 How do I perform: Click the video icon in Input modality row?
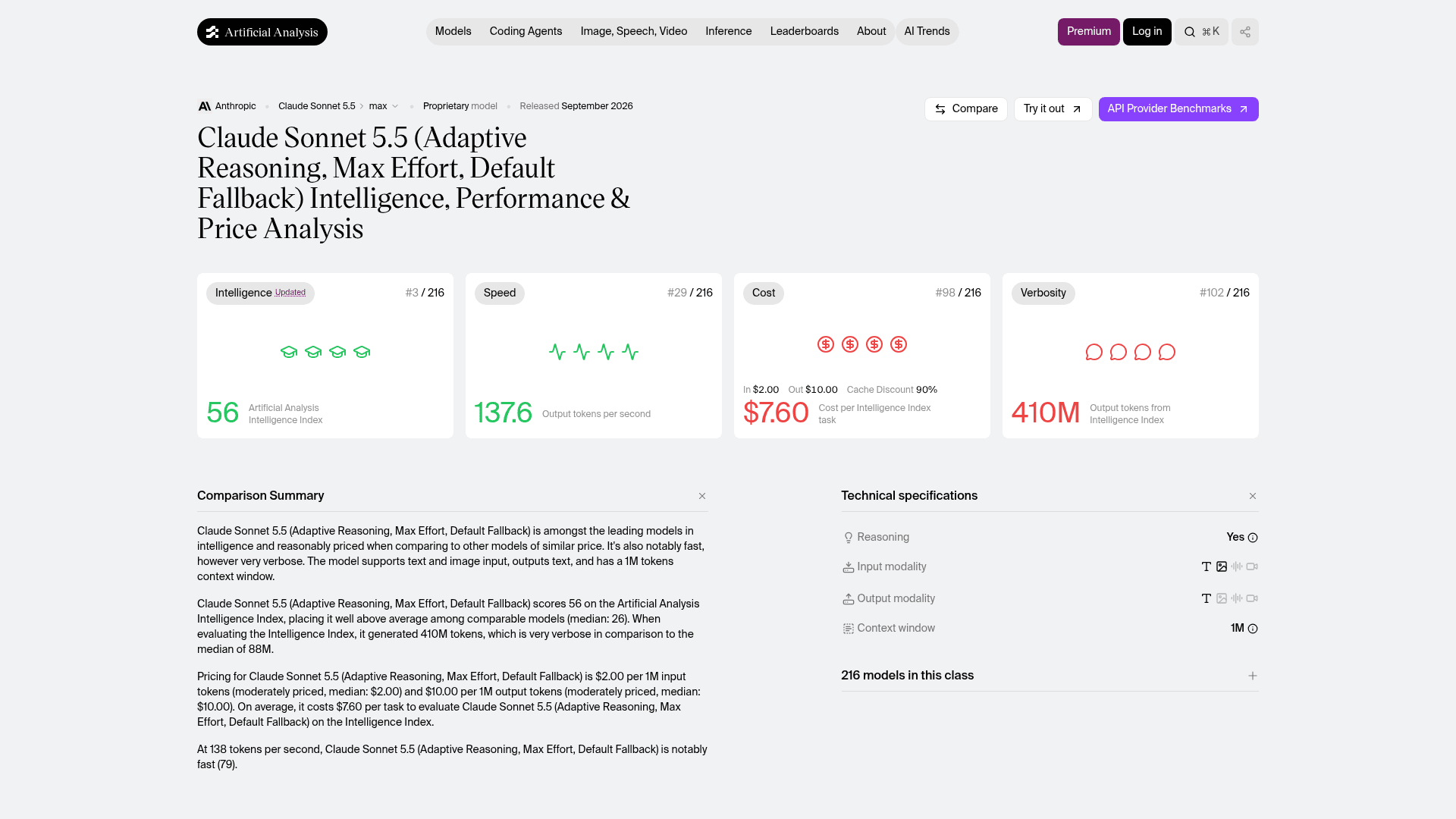[1252, 566]
